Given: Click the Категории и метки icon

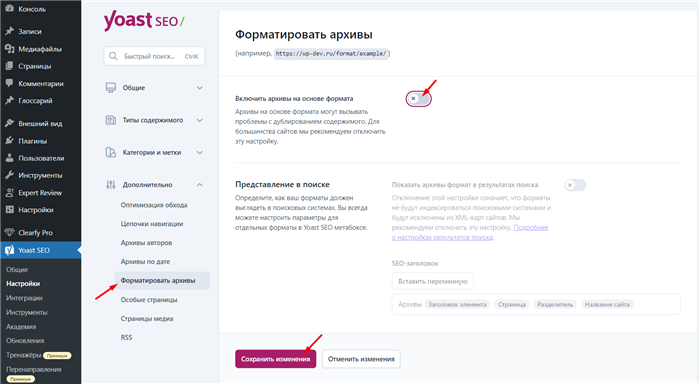Looking at the screenshot, I should [111, 152].
